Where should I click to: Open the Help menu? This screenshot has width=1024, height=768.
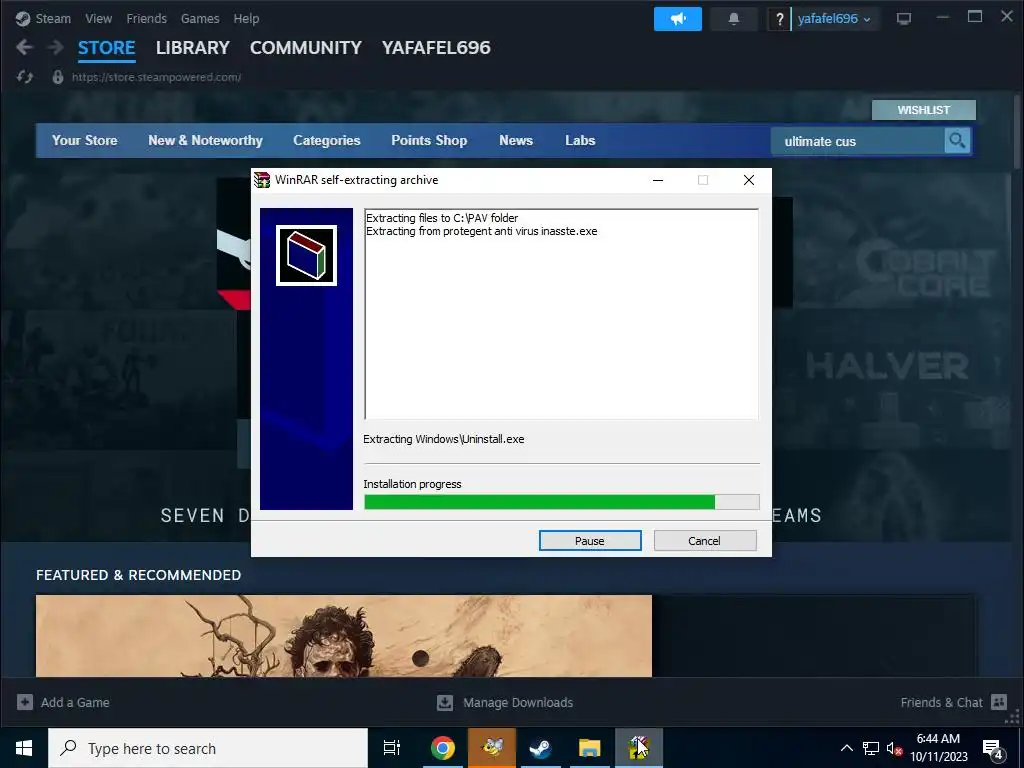[x=246, y=19]
